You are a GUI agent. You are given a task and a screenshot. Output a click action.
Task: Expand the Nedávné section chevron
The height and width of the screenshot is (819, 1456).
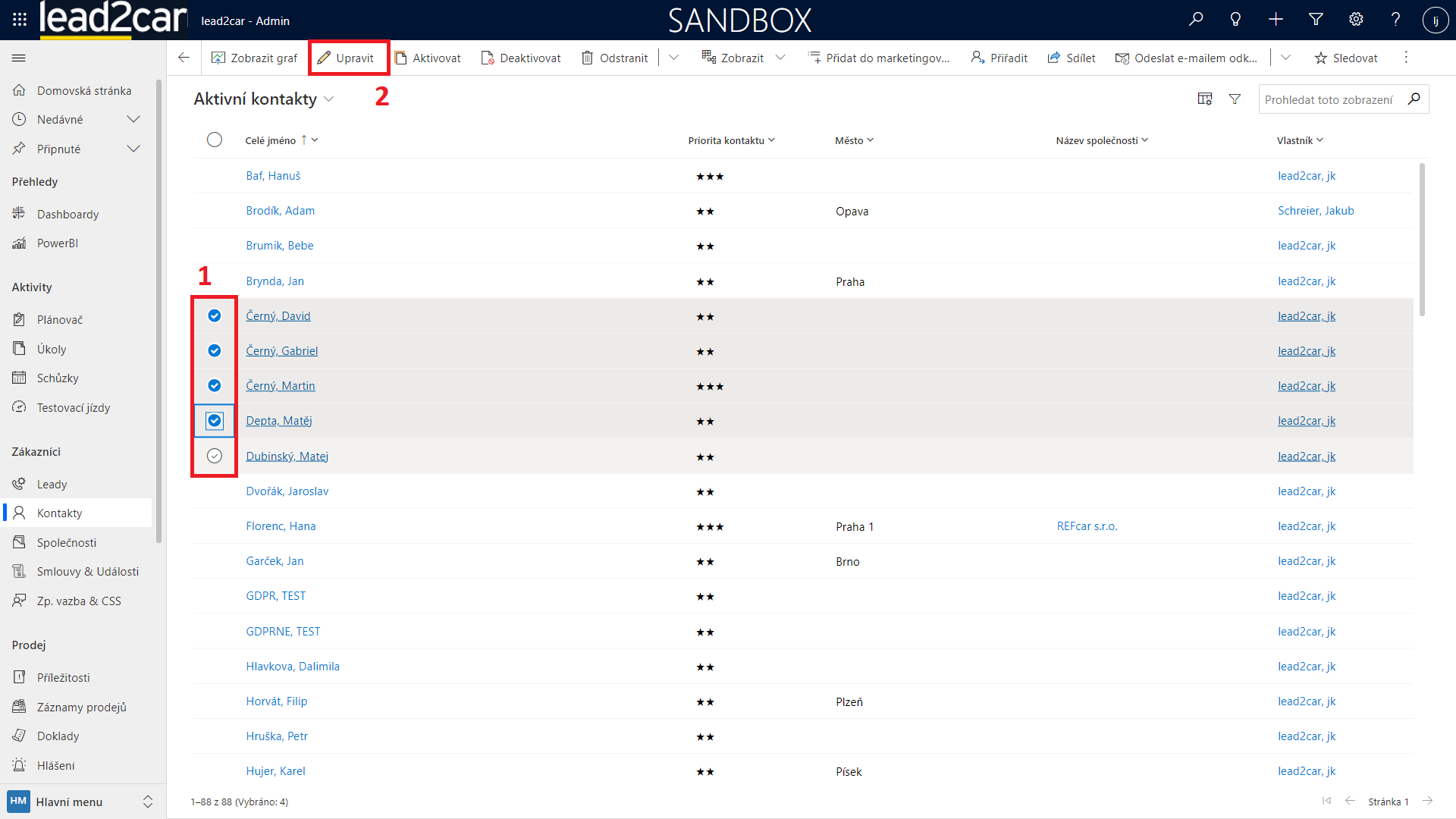[133, 119]
